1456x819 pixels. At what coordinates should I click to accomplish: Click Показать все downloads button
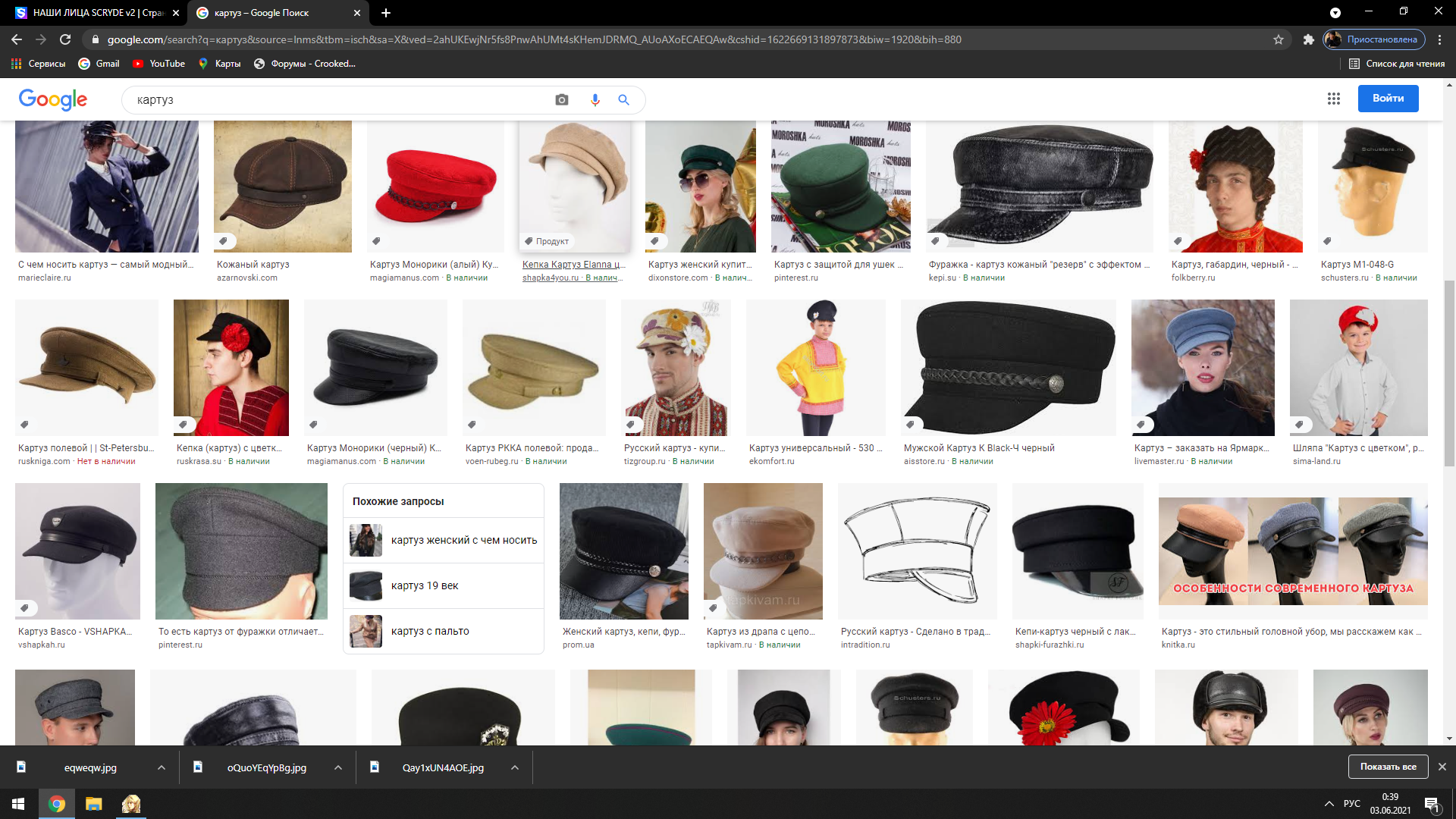pos(1388,767)
